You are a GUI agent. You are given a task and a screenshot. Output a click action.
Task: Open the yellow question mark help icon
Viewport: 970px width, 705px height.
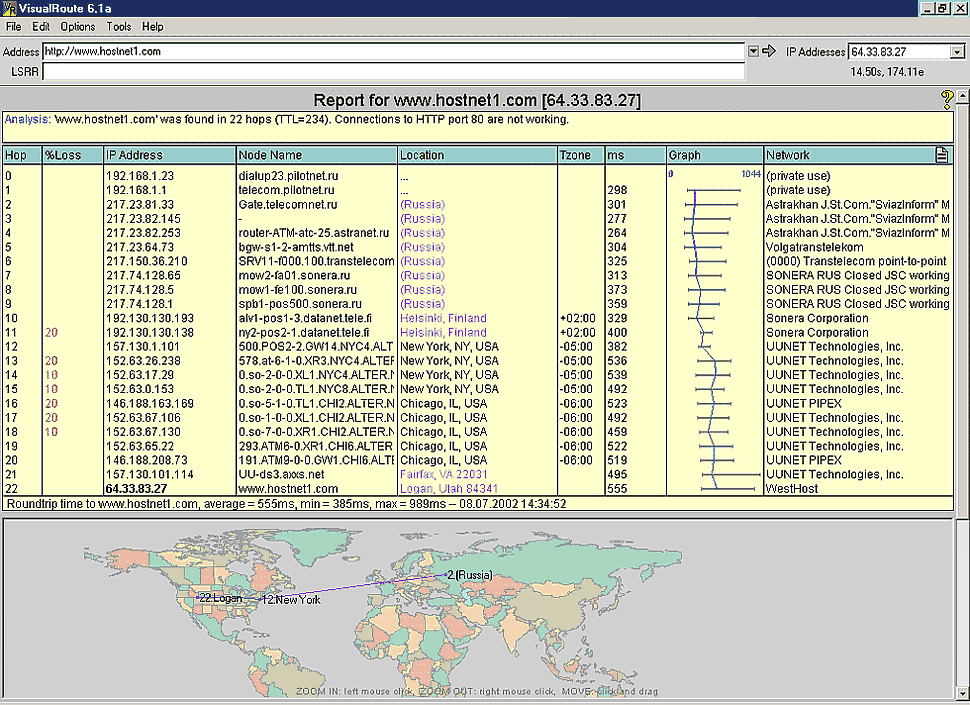pos(946,100)
